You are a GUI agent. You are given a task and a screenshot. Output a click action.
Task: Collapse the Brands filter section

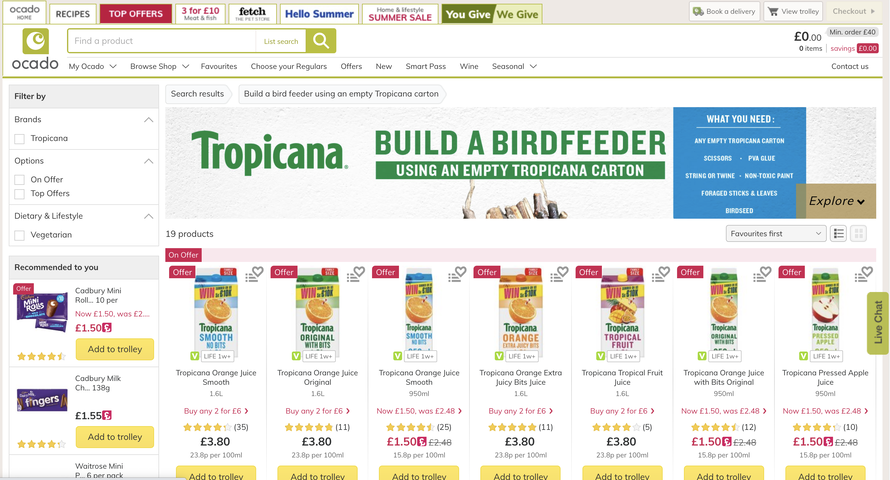[148, 120]
